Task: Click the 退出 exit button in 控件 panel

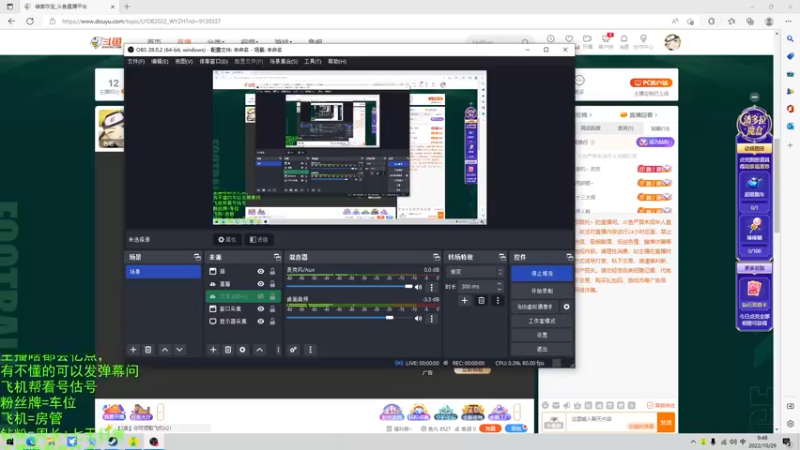Action: (x=542, y=349)
